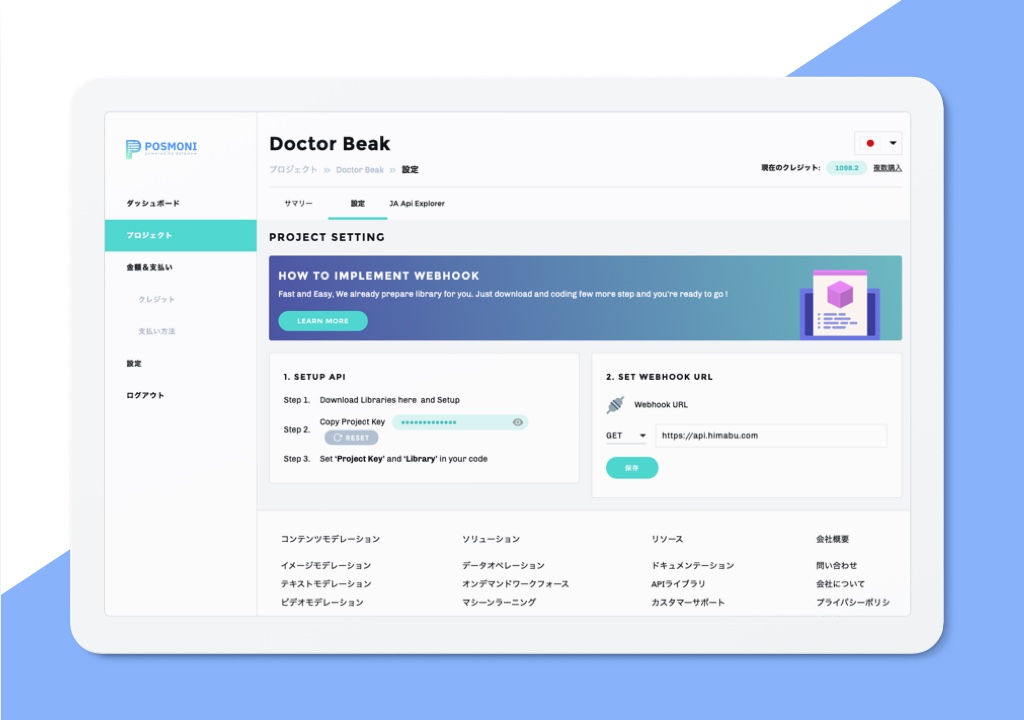The height and width of the screenshot is (720, 1024).
Task: Click the 複数購入 purchase link
Action: (x=887, y=168)
